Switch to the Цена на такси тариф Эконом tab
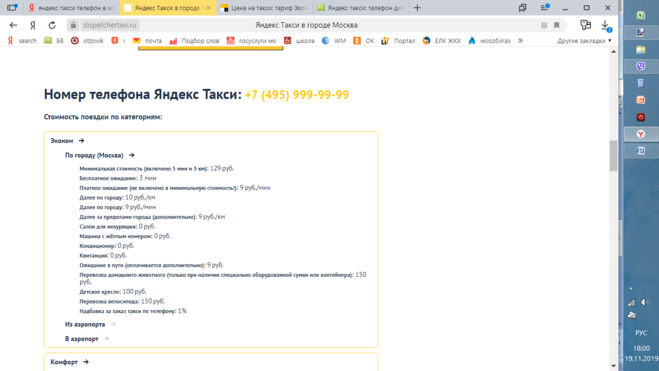The width and height of the screenshot is (659, 371). point(265,8)
